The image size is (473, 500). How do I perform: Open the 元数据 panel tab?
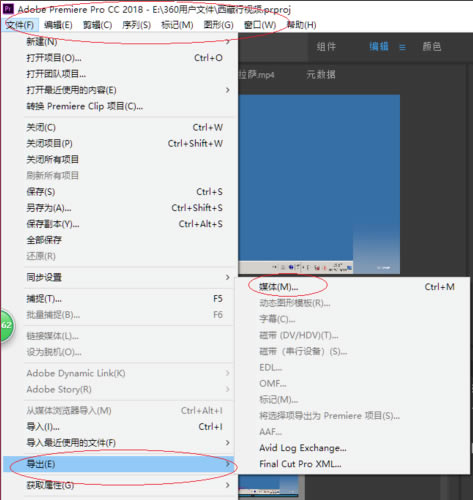pyautogui.click(x=321, y=74)
